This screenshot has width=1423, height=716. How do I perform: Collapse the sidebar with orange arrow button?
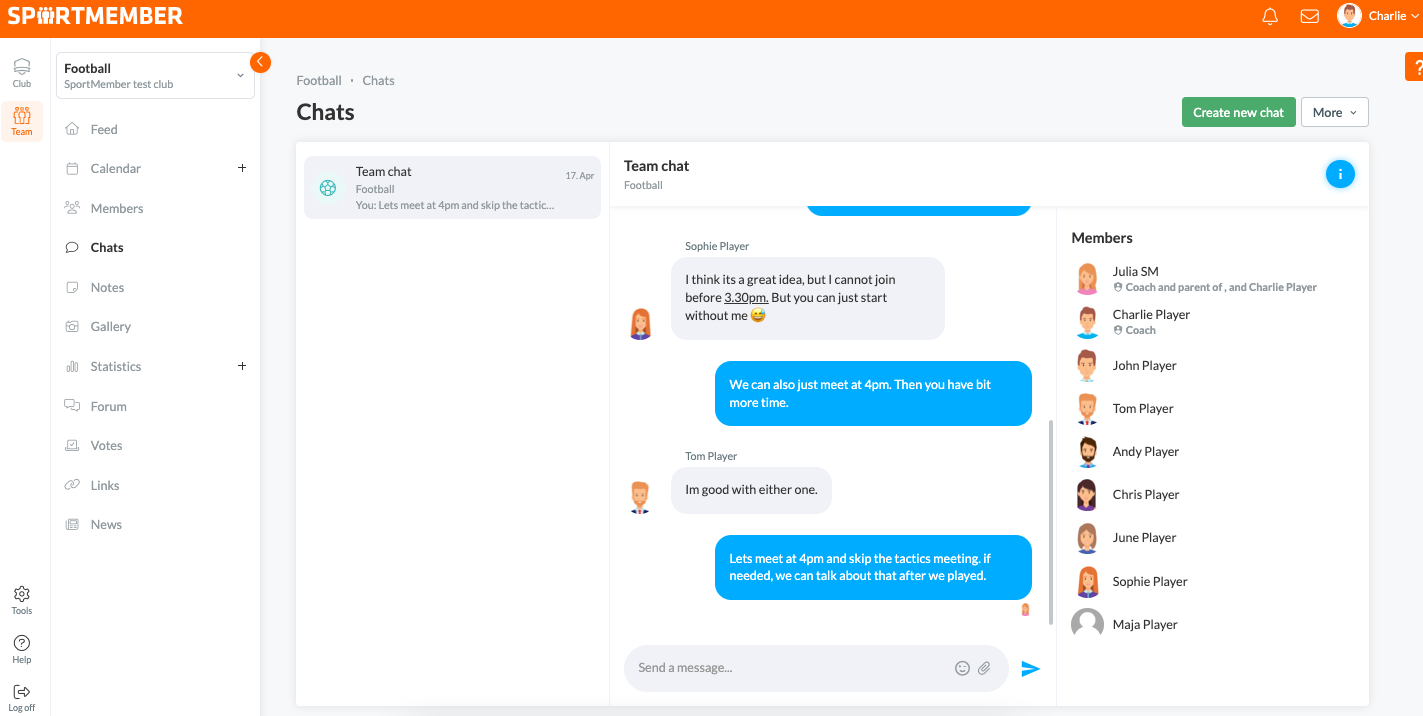(x=260, y=62)
